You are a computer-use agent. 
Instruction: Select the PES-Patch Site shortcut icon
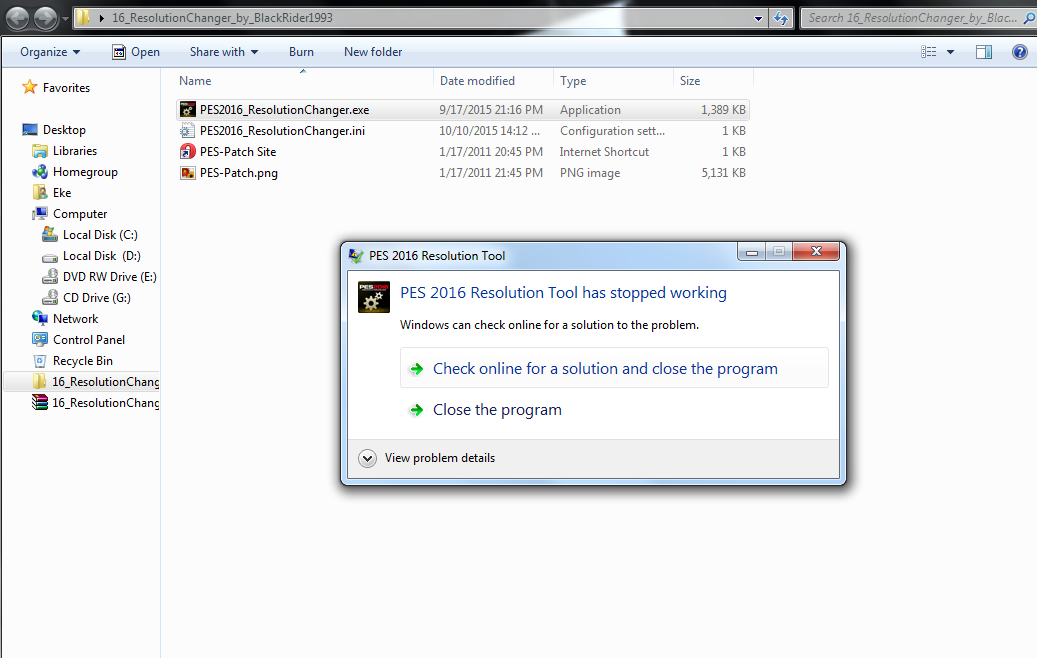(188, 151)
